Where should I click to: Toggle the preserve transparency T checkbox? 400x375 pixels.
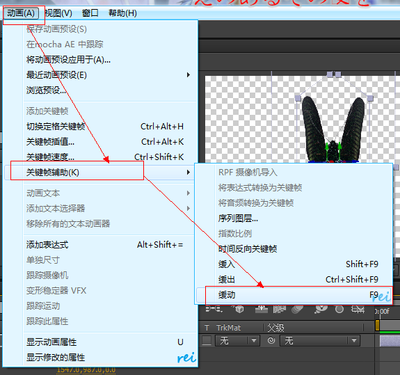(x=207, y=341)
